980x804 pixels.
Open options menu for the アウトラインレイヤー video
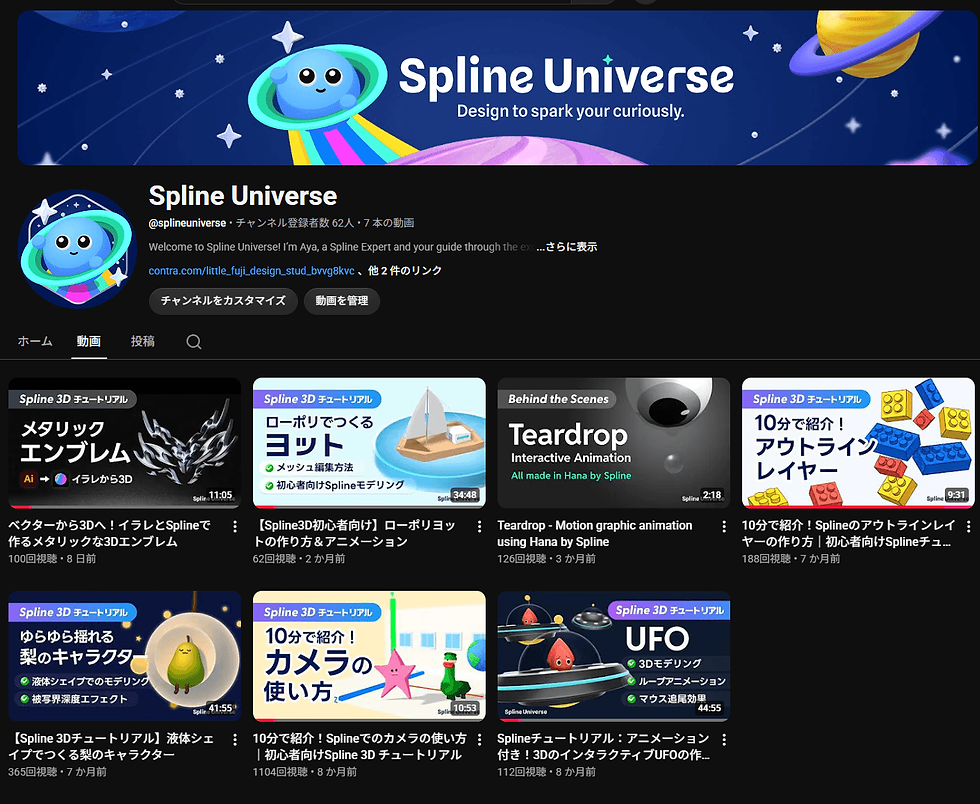coord(968,527)
